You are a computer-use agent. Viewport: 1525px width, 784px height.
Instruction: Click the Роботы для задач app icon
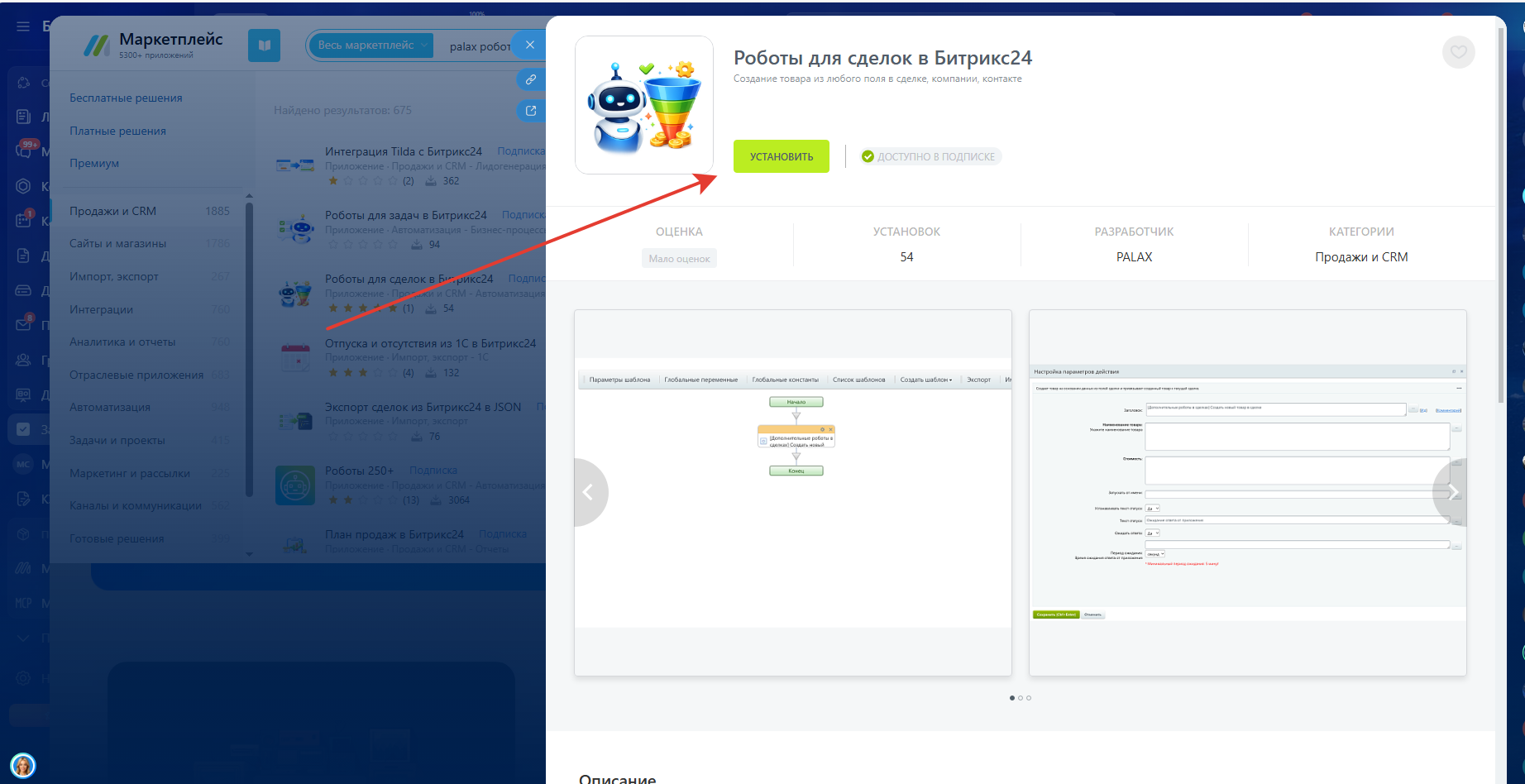pyautogui.click(x=295, y=229)
